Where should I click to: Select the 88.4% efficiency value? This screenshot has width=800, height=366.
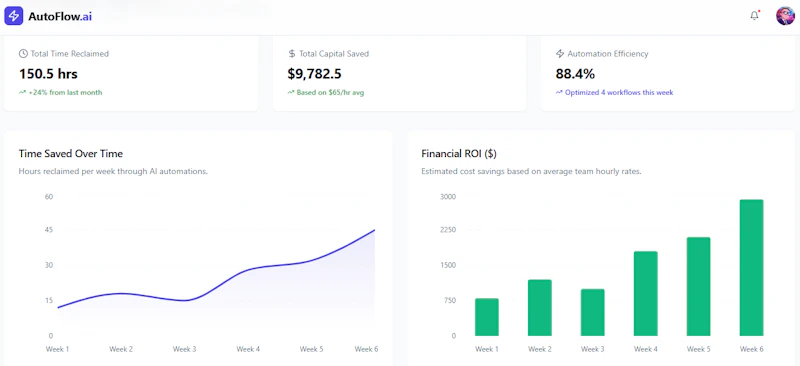pos(575,74)
